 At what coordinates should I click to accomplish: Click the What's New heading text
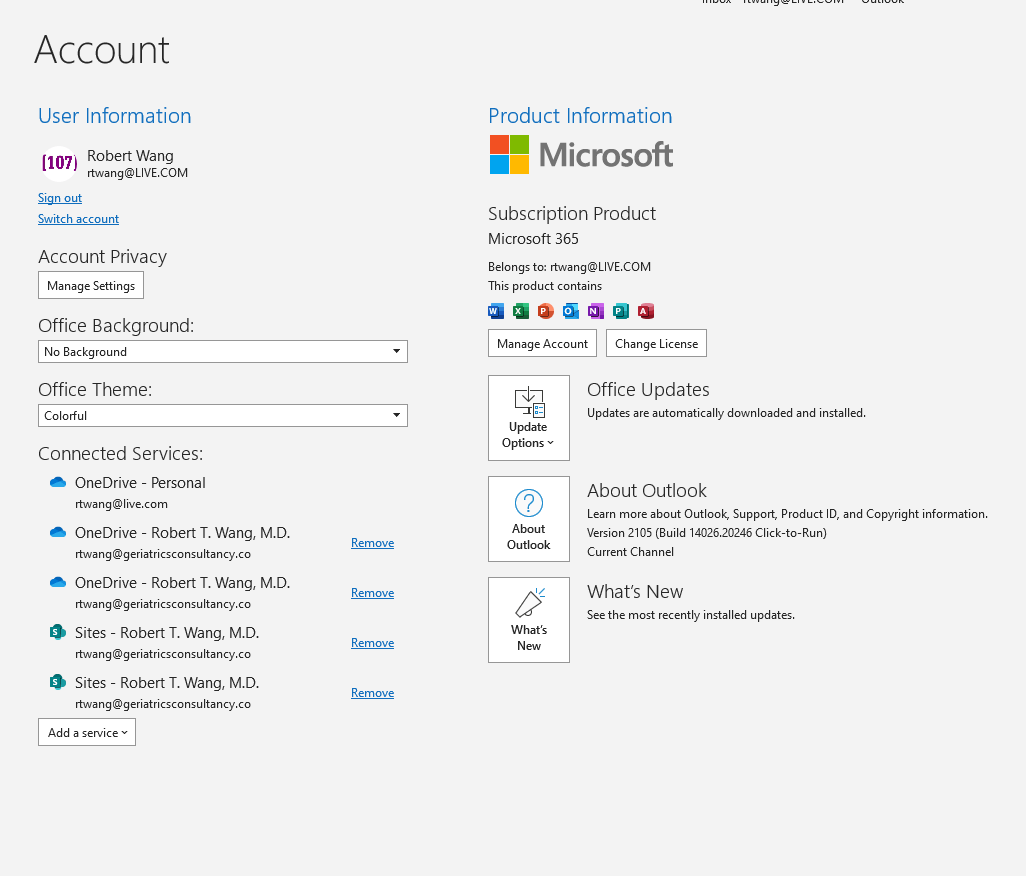point(635,592)
